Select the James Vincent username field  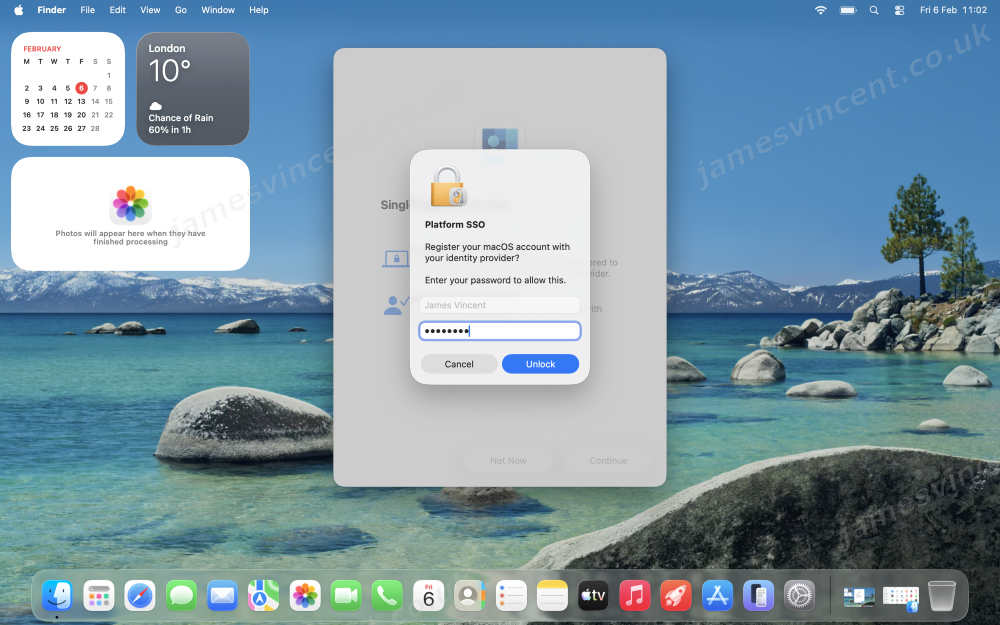tap(499, 305)
